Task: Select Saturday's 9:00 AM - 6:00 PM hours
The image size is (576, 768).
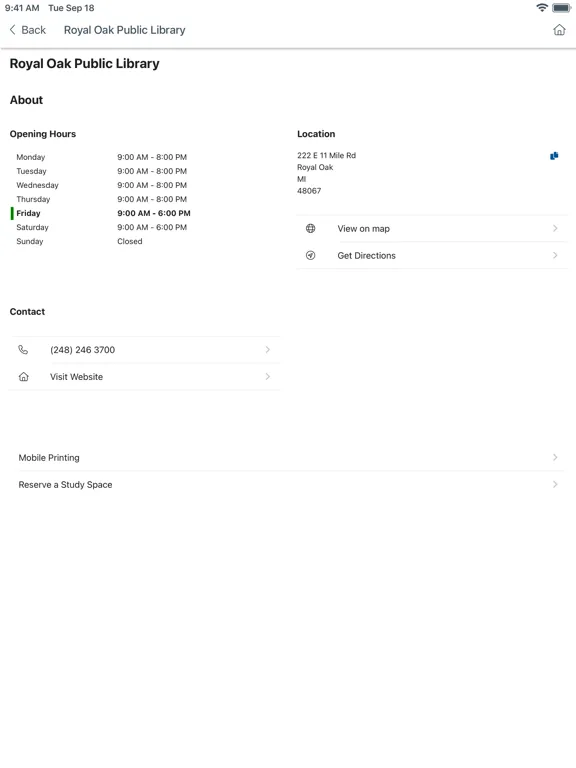Action: 152,227
